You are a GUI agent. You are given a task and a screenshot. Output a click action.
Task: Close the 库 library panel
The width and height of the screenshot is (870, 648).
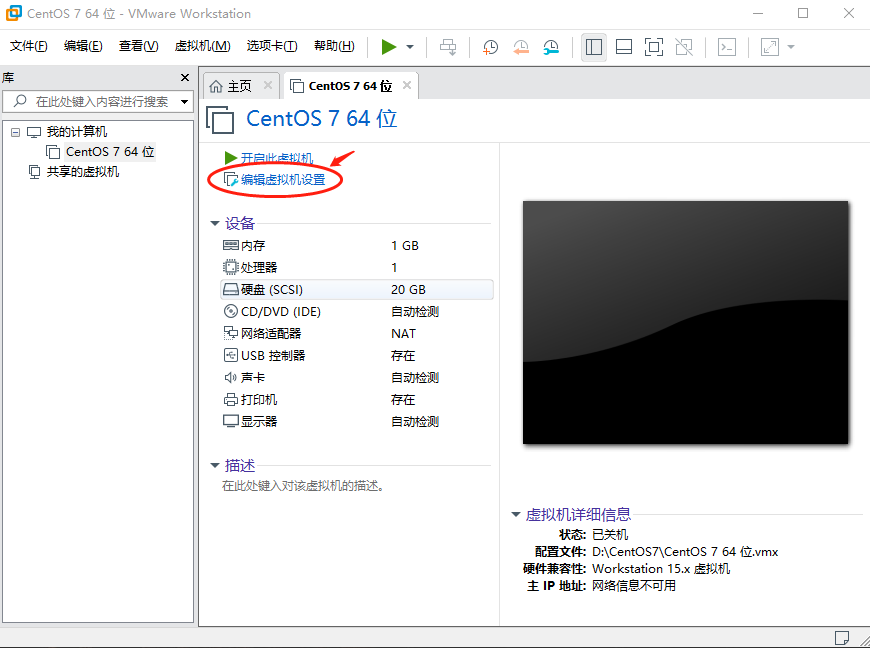coord(185,78)
